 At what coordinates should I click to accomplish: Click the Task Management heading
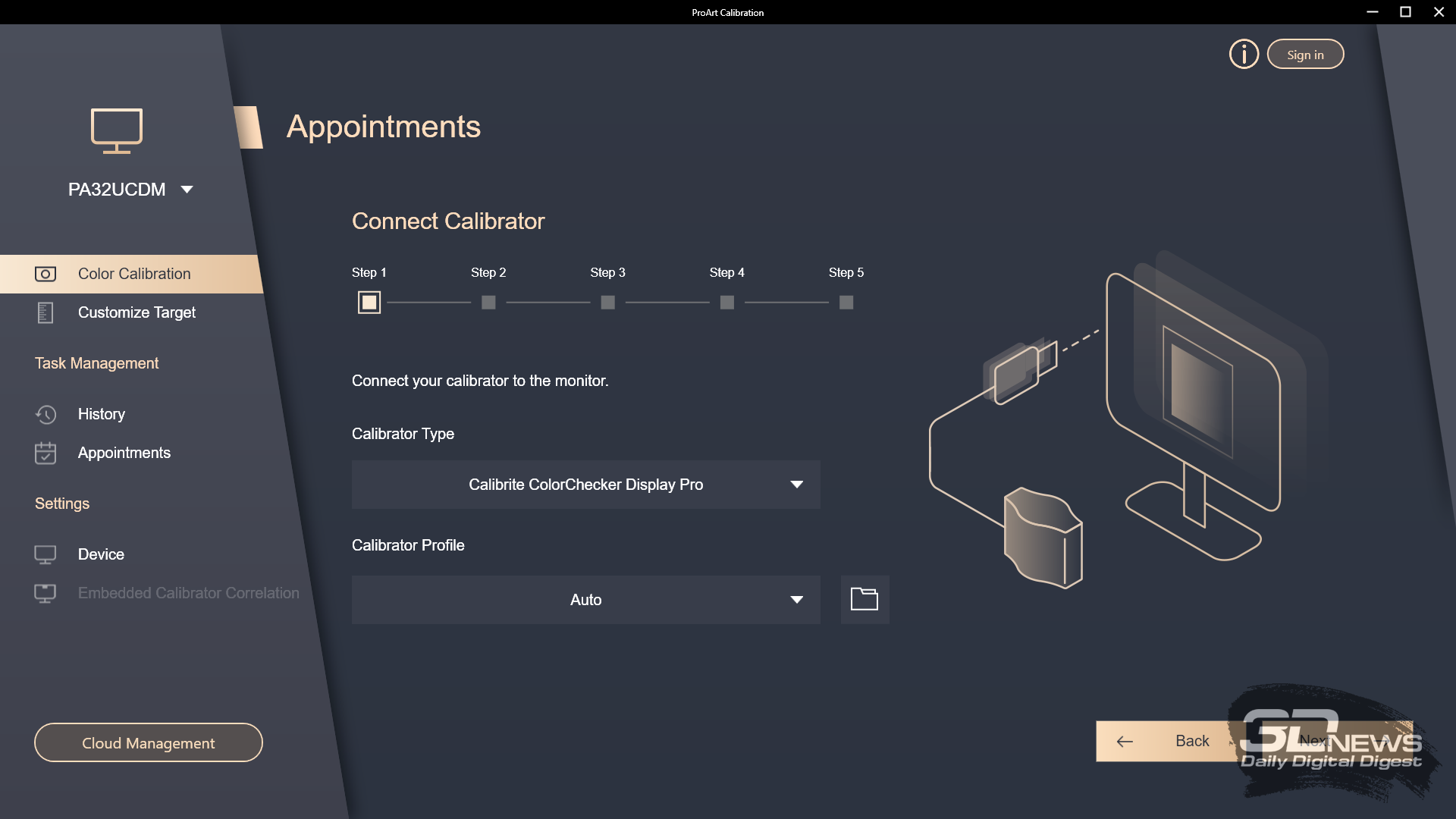coord(96,363)
